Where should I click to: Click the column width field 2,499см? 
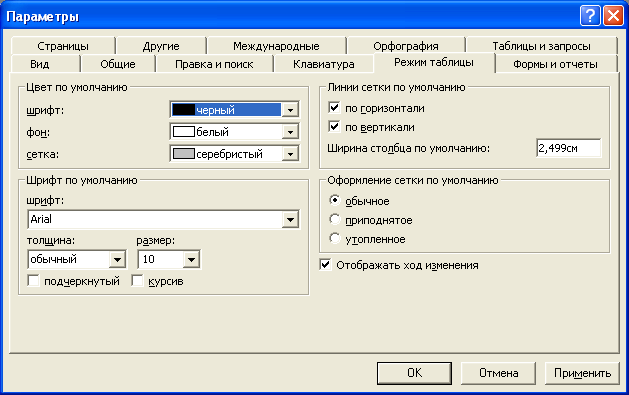pos(568,148)
